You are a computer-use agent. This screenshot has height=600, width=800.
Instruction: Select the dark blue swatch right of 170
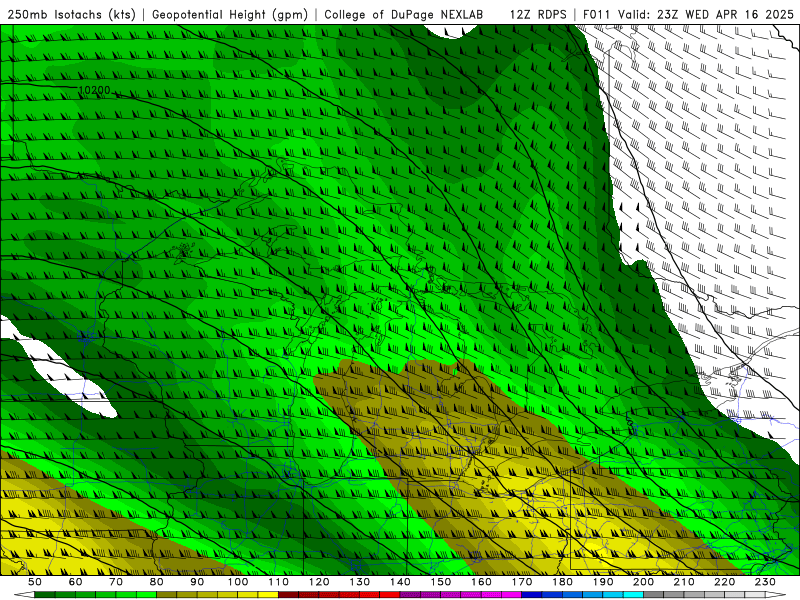[x=532, y=595]
